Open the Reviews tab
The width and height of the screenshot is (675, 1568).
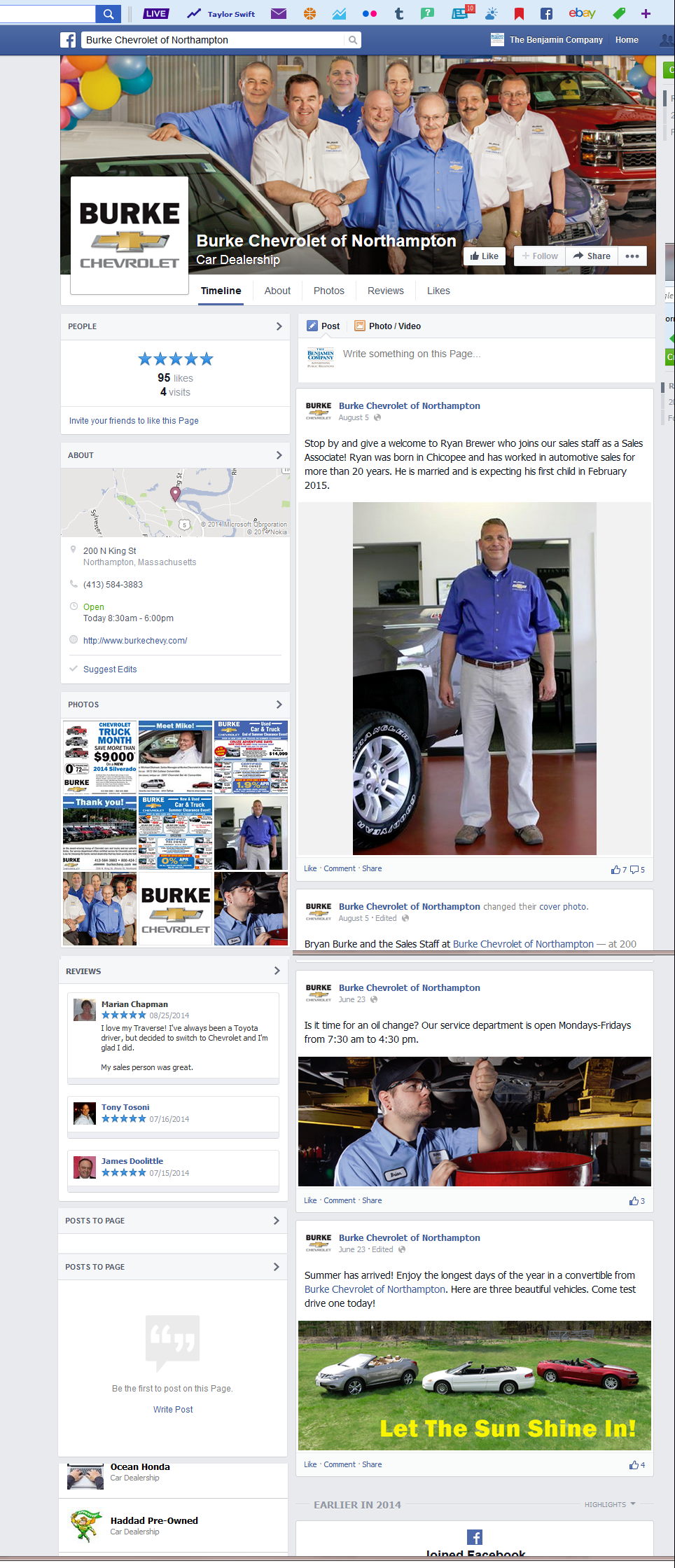click(386, 291)
